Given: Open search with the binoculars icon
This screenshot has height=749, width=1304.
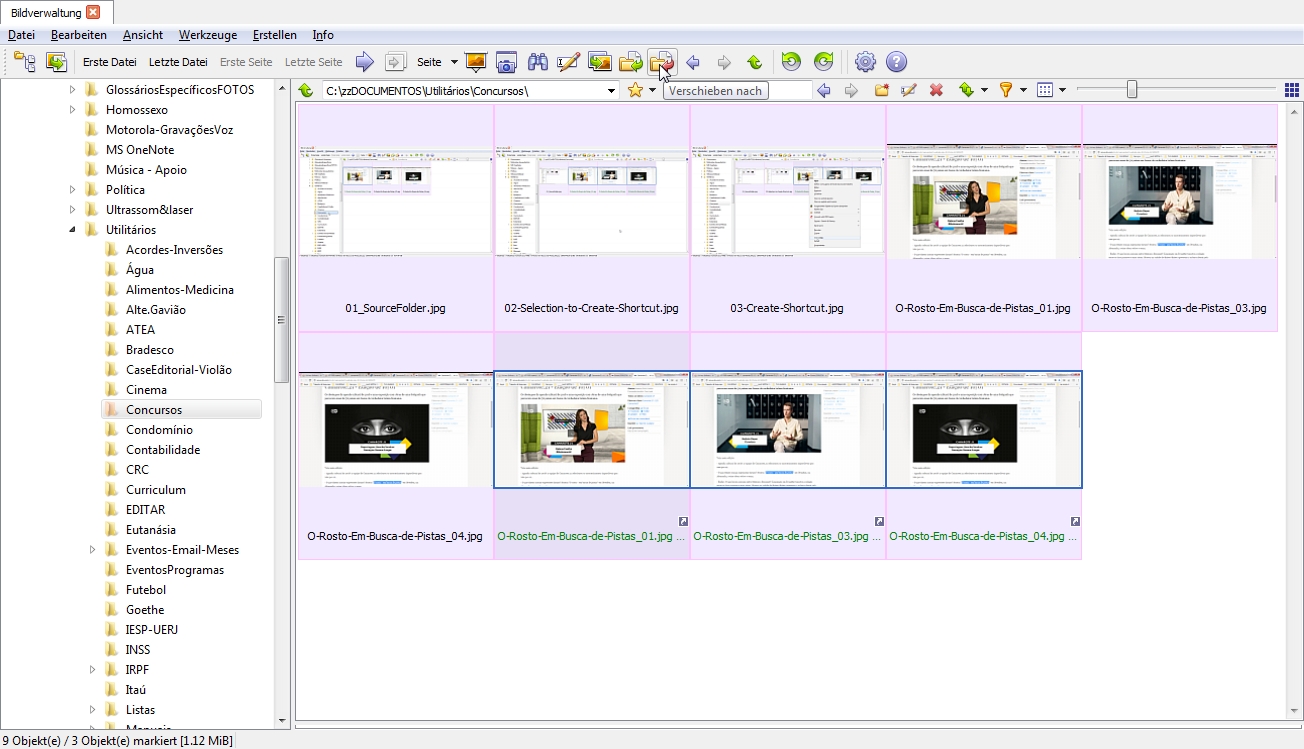Looking at the screenshot, I should pos(538,62).
